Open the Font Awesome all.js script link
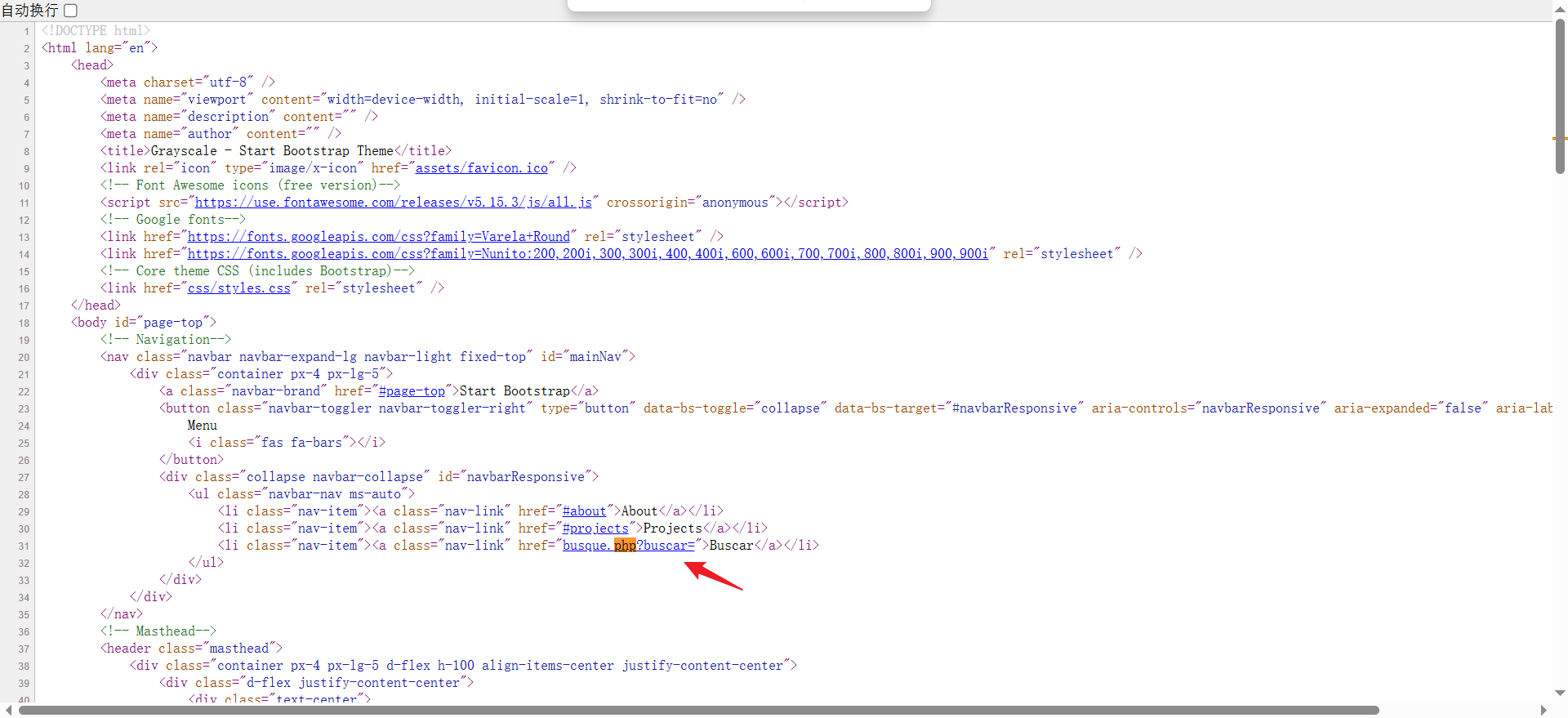 393,203
